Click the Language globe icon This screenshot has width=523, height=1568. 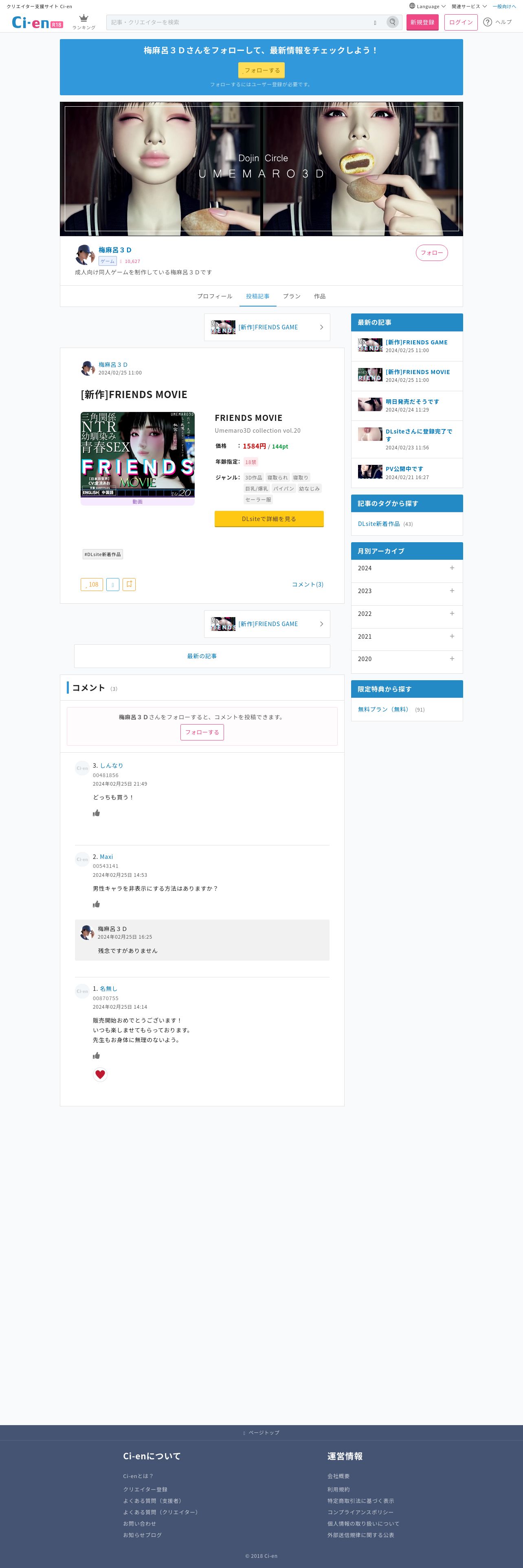pos(412,6)
